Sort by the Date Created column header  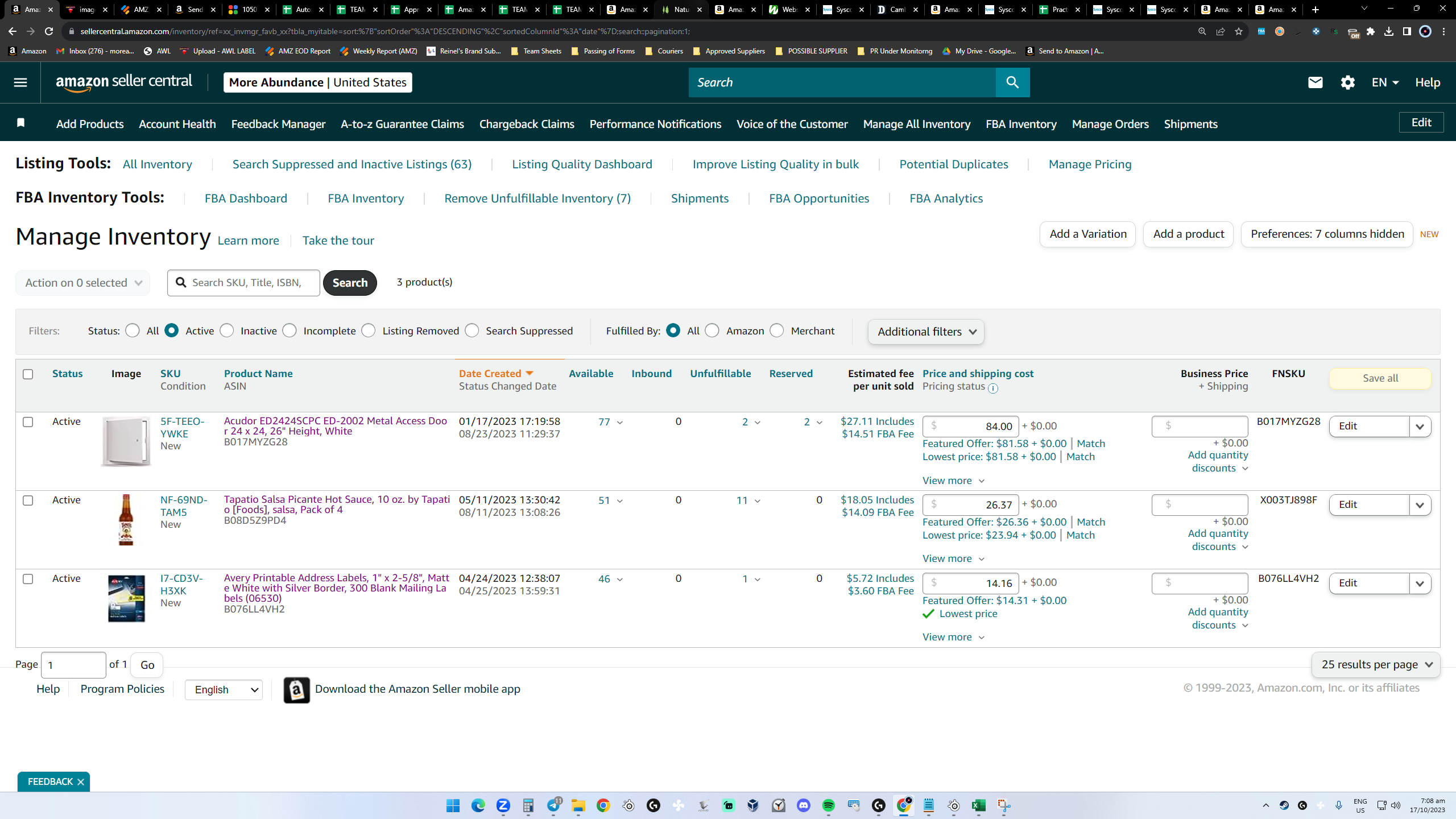(x=496, y=374)
